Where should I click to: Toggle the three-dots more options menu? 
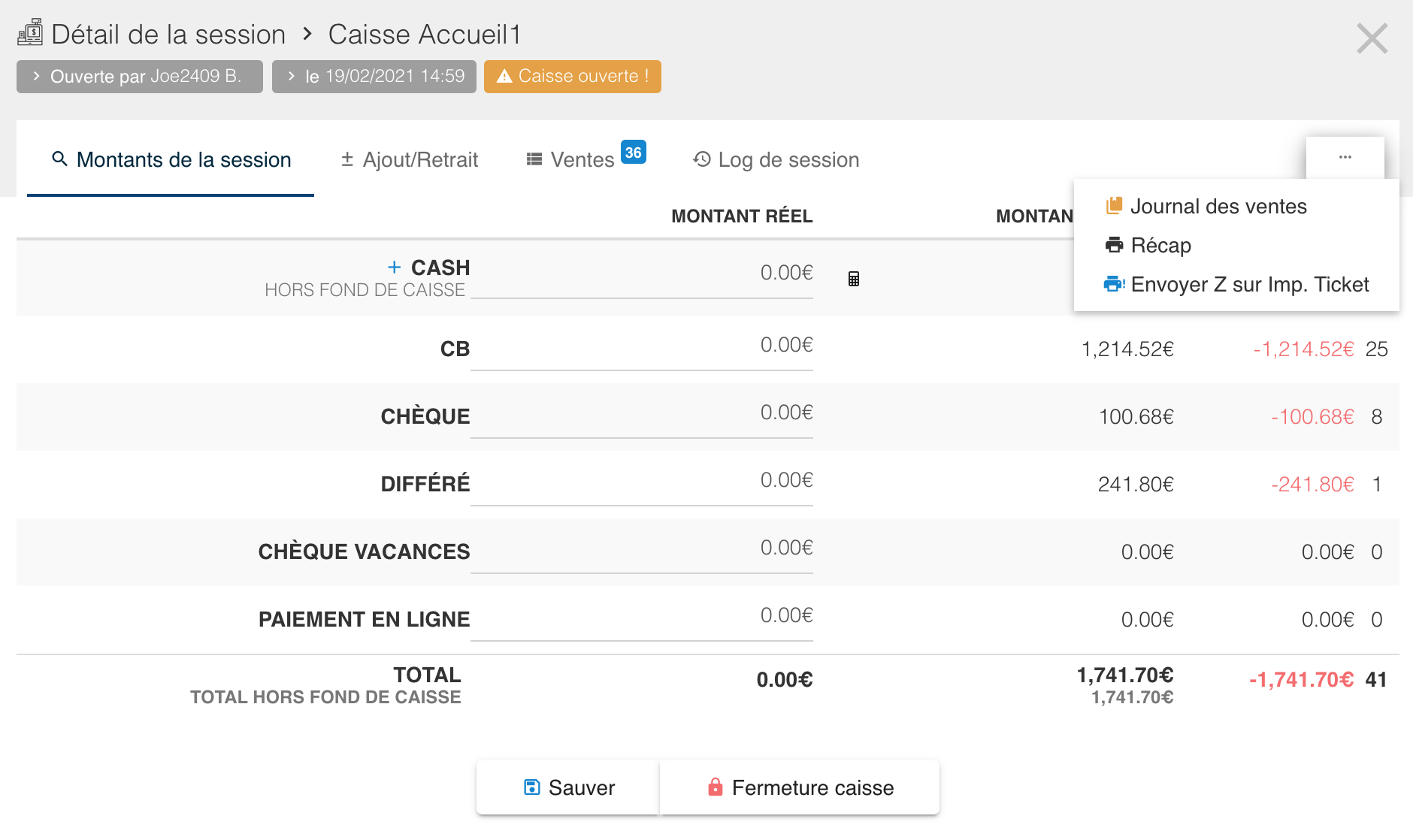pyautogui.click(x=1345, y=158)
